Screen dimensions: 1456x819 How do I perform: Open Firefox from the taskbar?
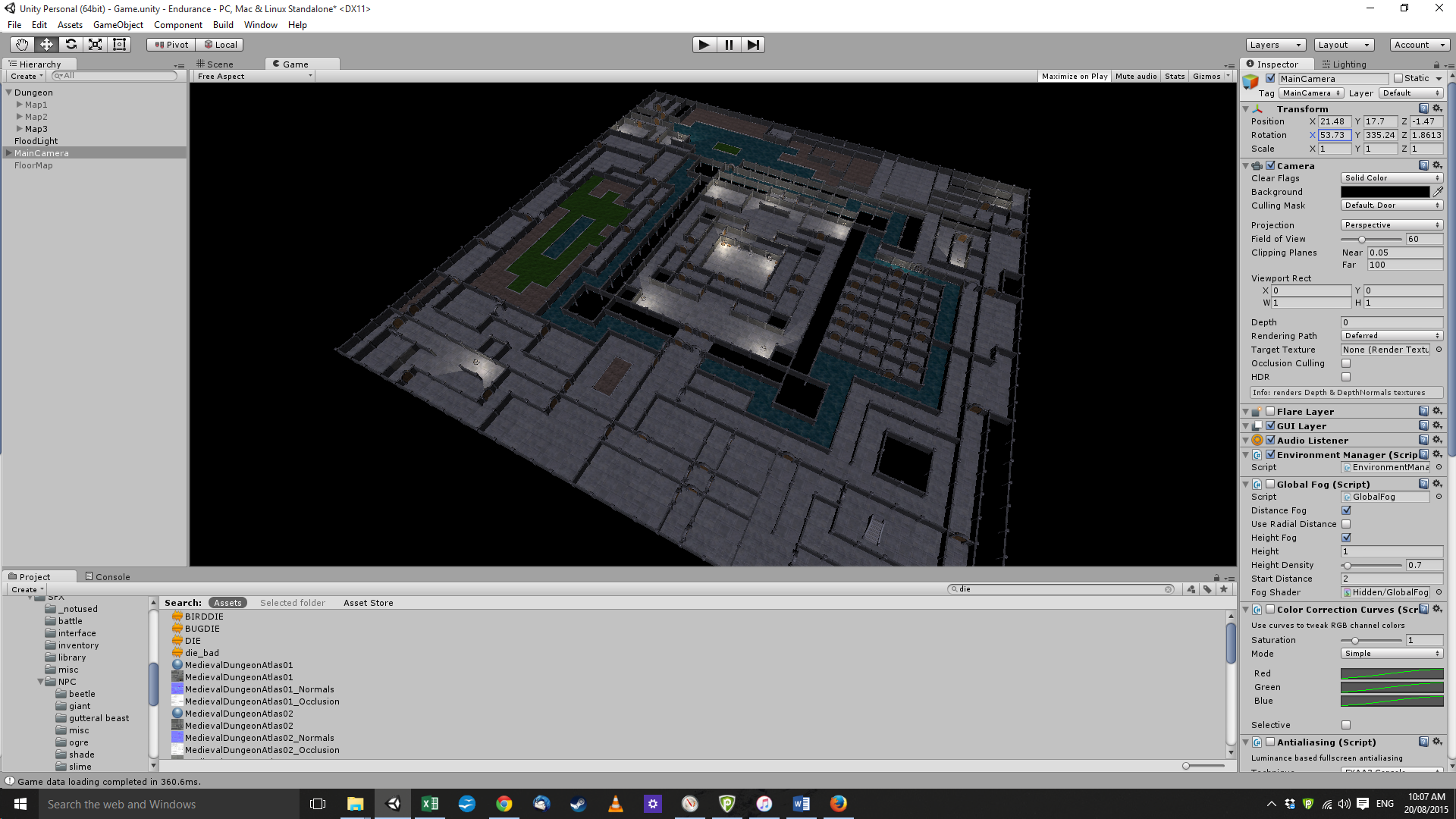[838, 804]
